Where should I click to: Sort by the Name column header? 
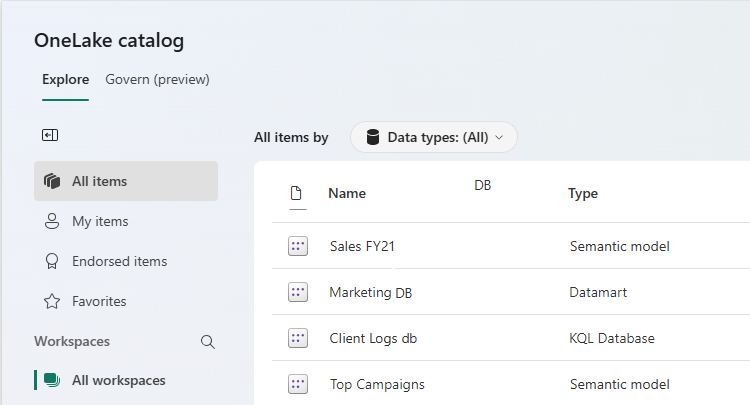347,193
